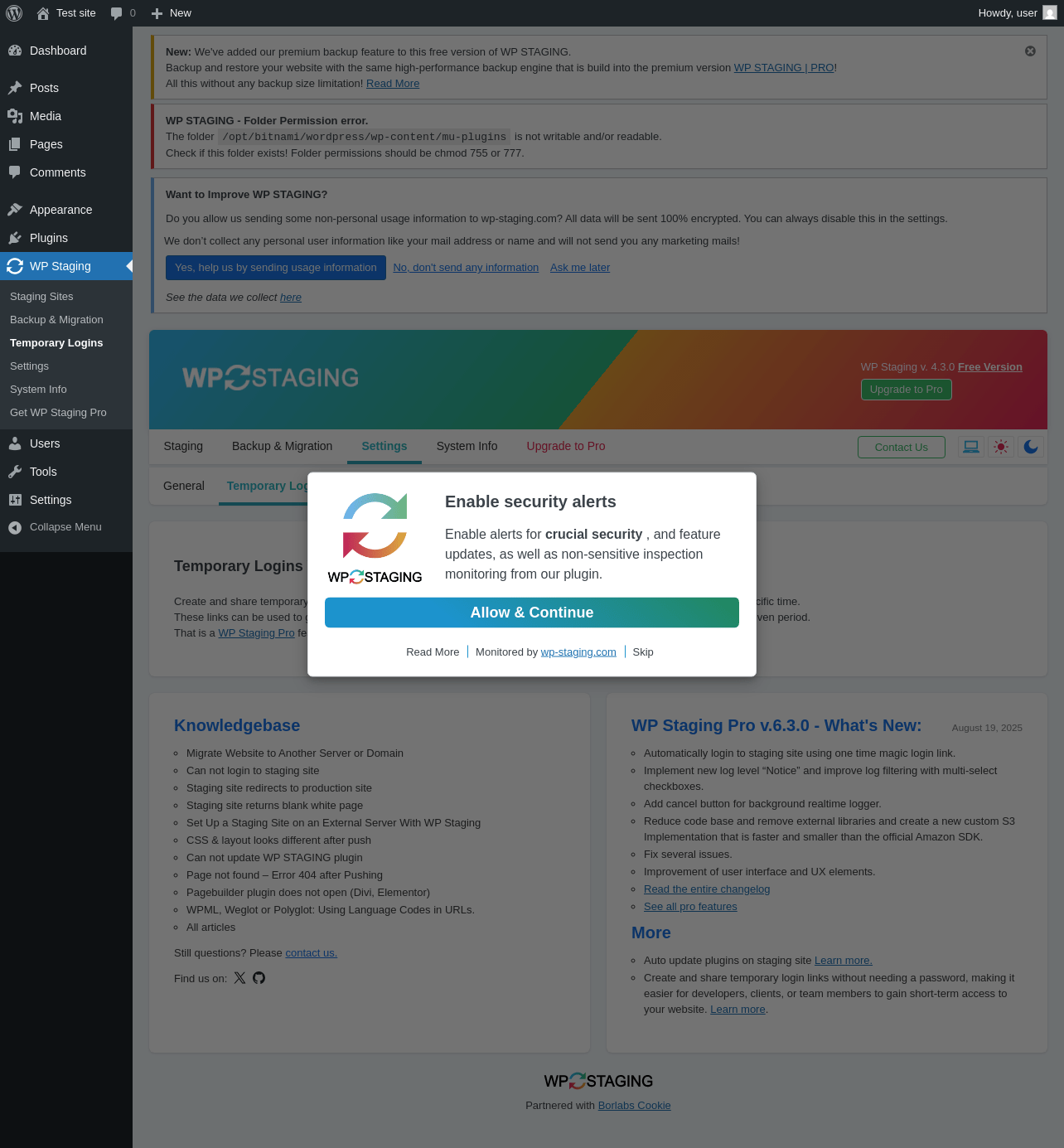
Task: Click the WP Staging logo in security alerts dialog
Action: coord(375,539)
